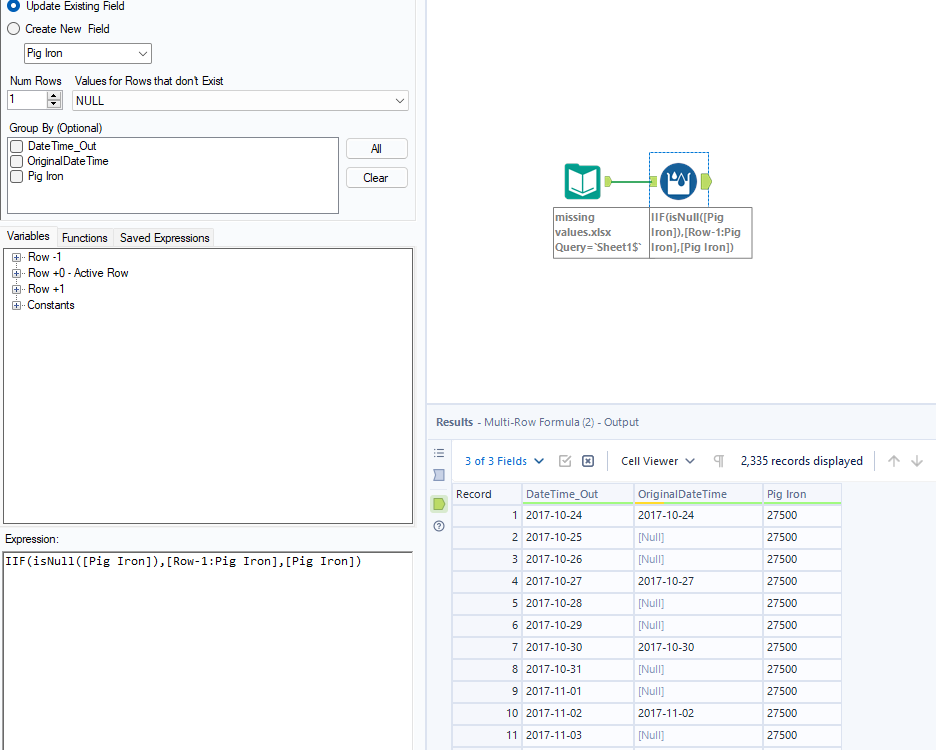Click the clear selection icon next to field selector
Screen dimensions: 936x750
[x=588, y=460]
